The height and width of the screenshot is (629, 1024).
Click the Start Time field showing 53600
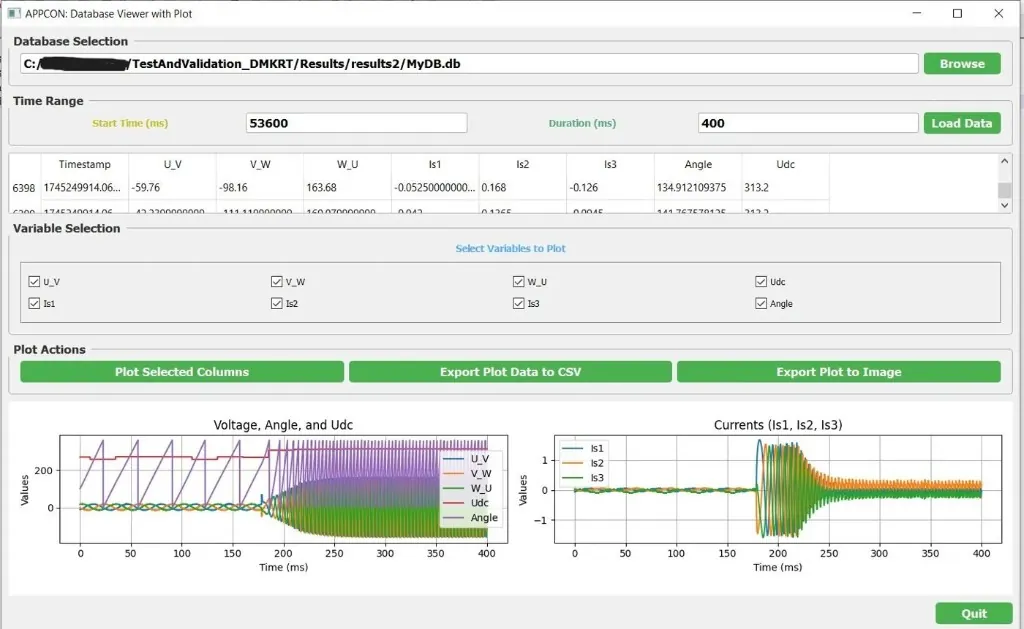pos(357,123)
